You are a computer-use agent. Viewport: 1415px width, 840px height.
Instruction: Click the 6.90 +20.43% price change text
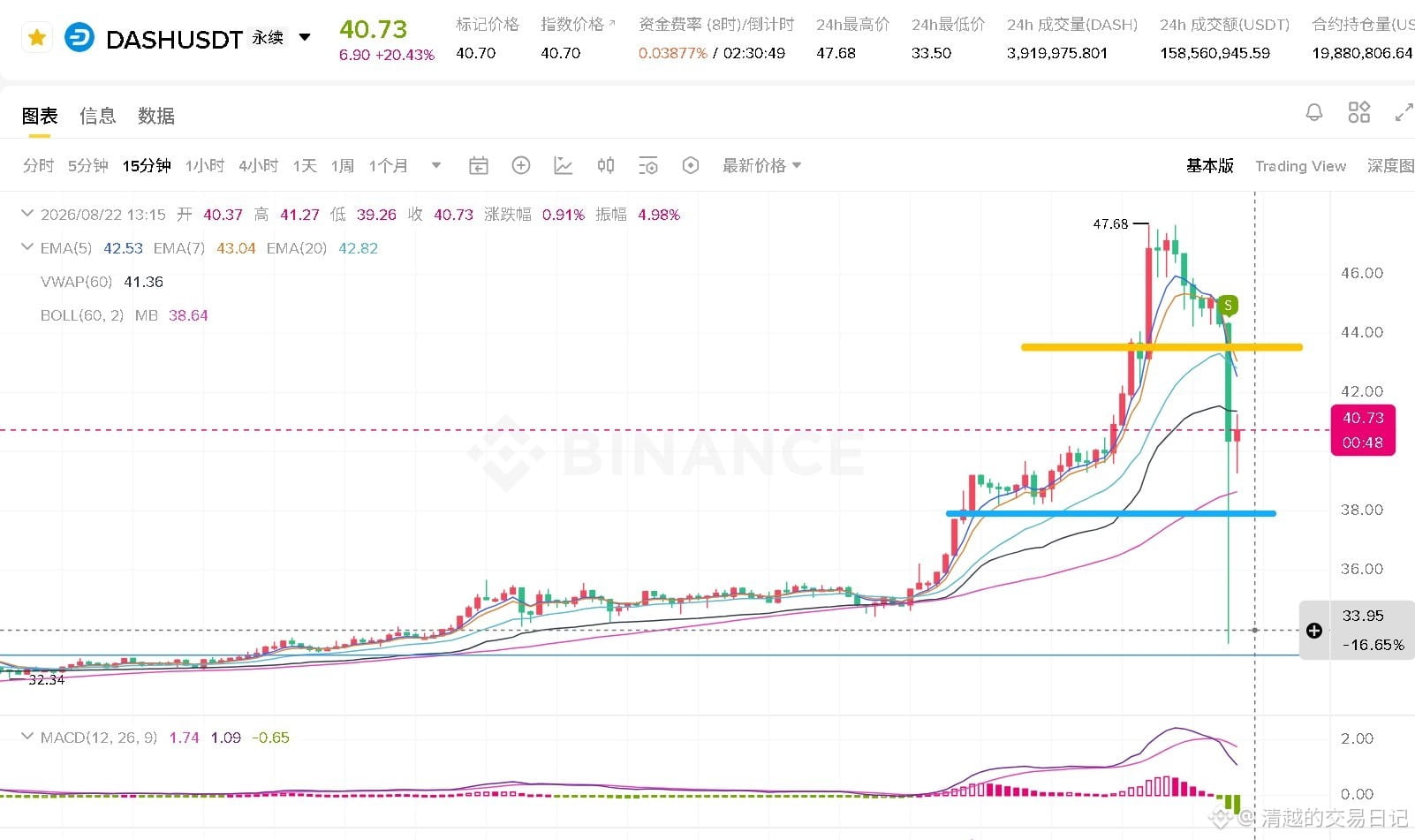387,55
